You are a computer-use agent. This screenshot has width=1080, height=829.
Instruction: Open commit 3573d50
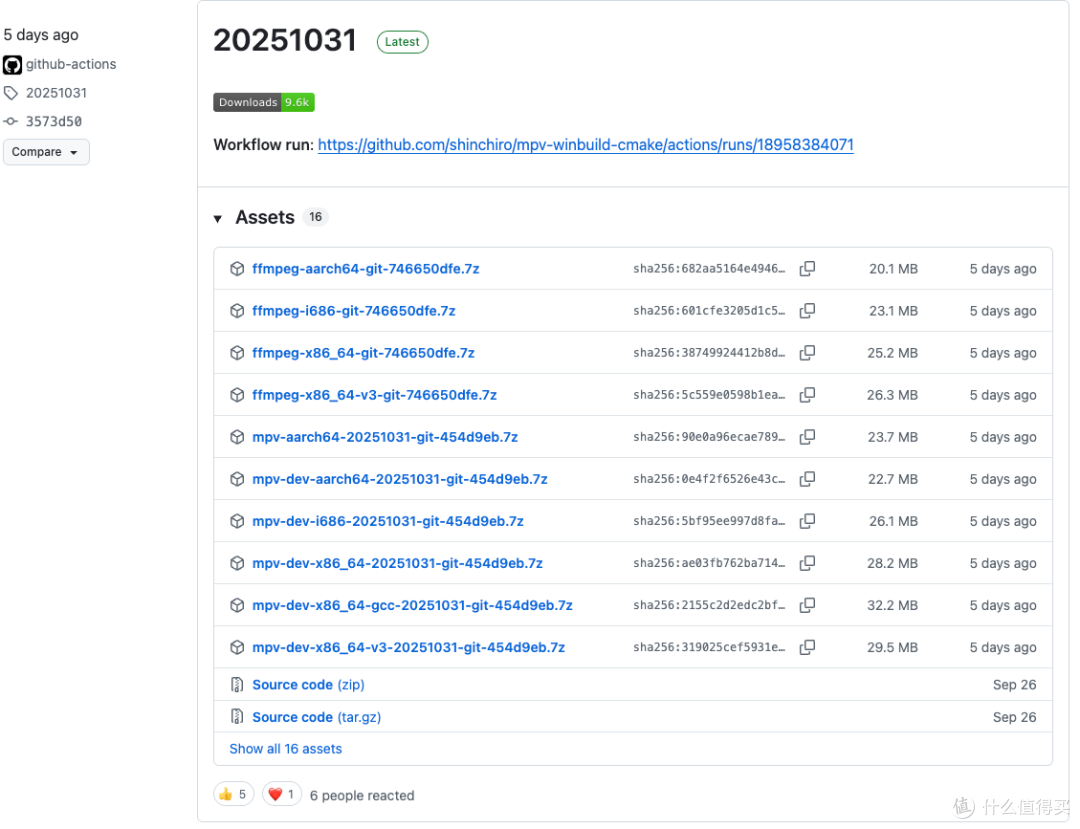(54, 121)
